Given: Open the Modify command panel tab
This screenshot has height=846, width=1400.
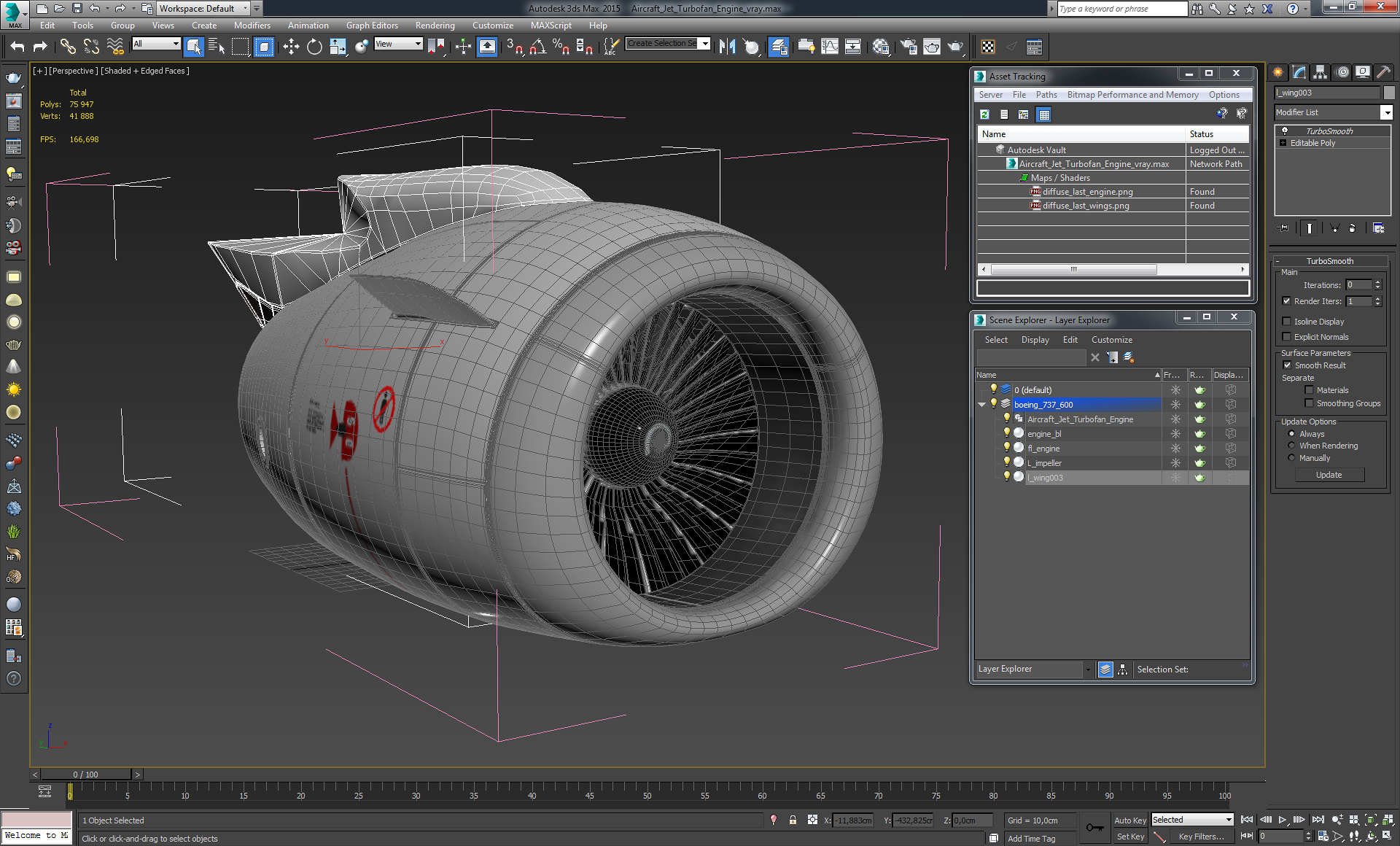Looking at the screenshot, I should coord(1299,72).
